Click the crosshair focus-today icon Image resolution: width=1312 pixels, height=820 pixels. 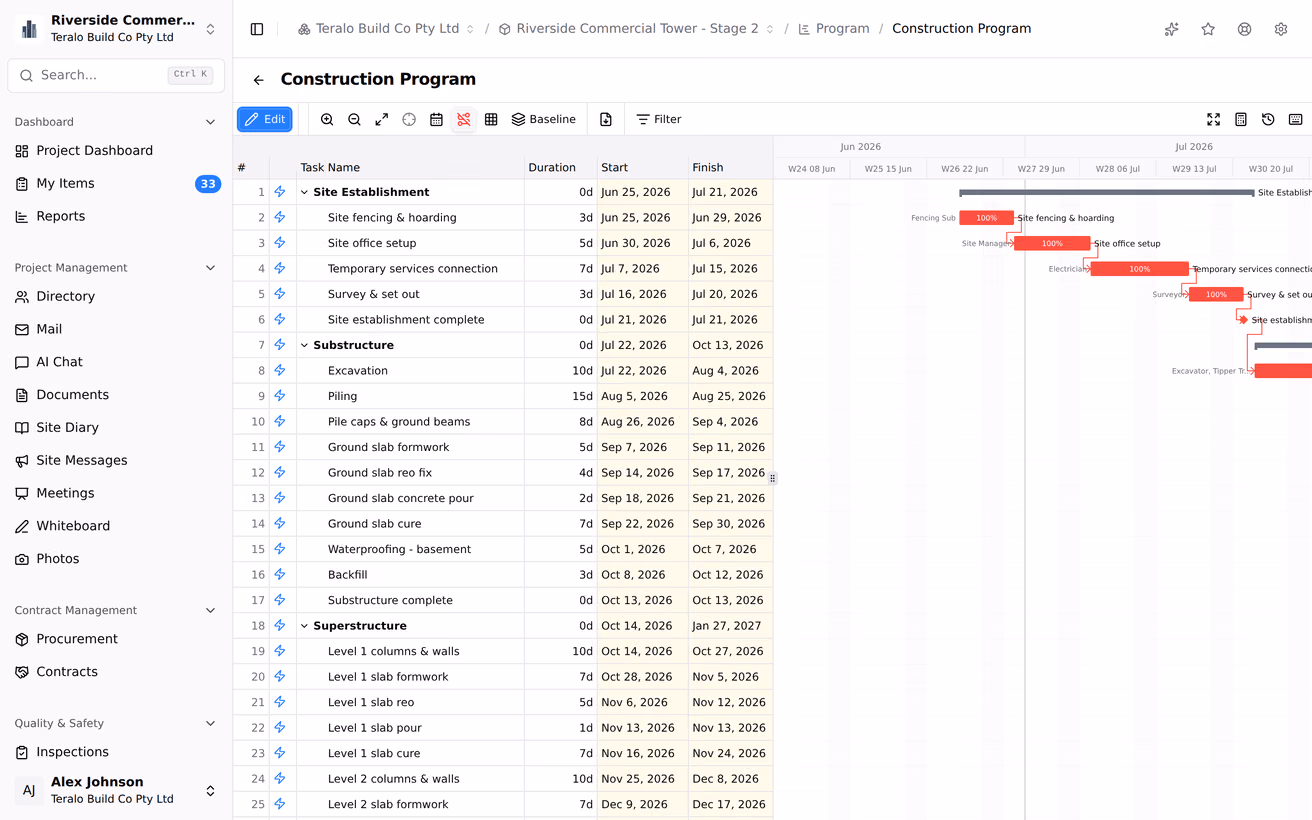click(409, 119)
